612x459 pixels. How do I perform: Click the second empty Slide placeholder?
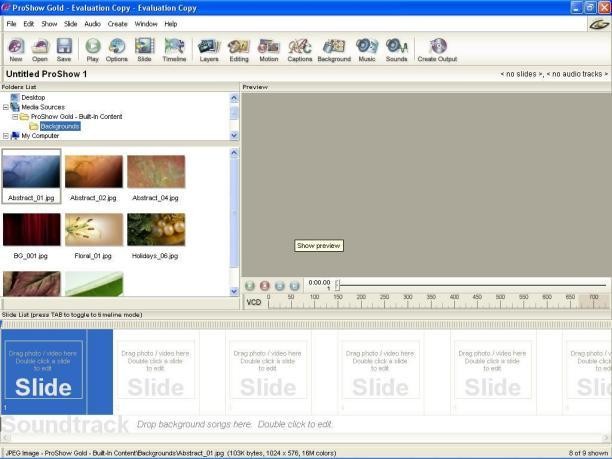(156, 370)
